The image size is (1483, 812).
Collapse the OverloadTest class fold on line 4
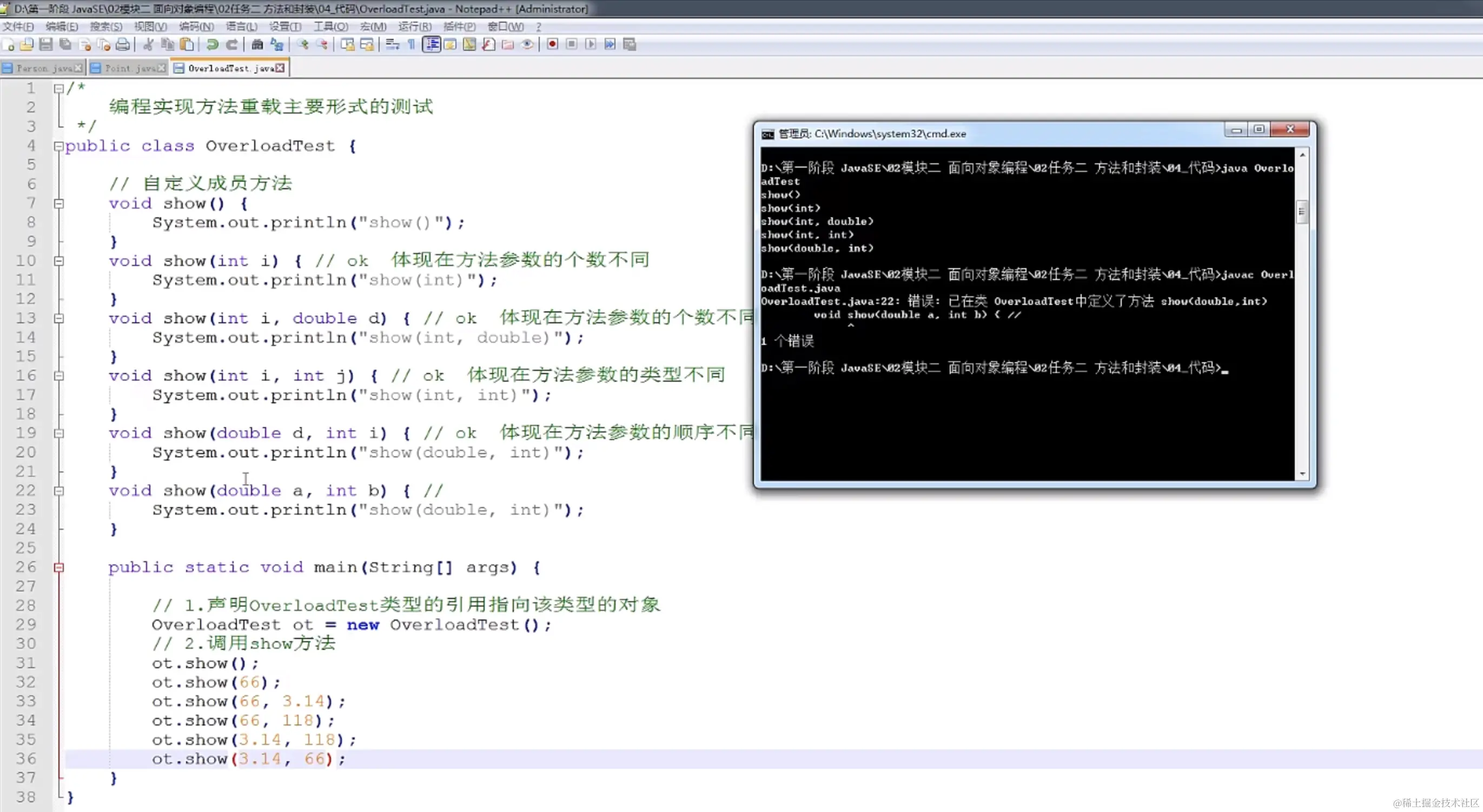pyautogui.click(x=58, y=145)
